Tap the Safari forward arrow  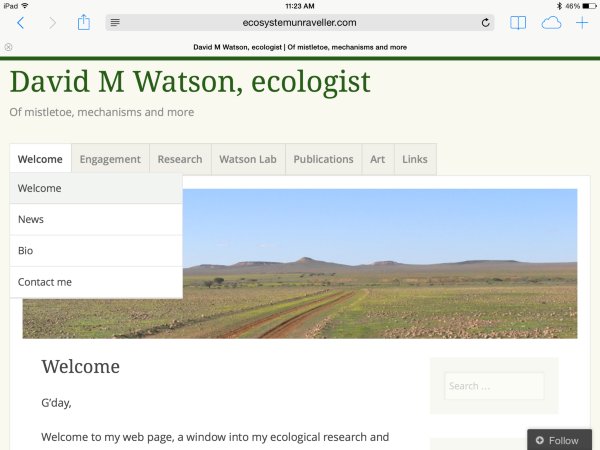pyautogui.click(x=52, y=23)
